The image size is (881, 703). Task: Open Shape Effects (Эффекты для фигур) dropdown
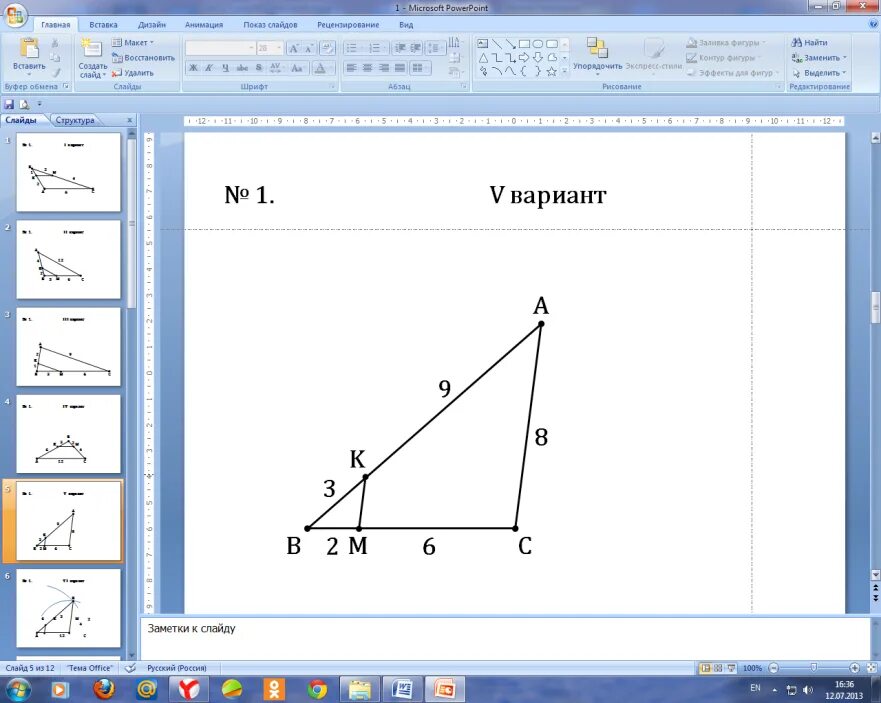[732, 73]
